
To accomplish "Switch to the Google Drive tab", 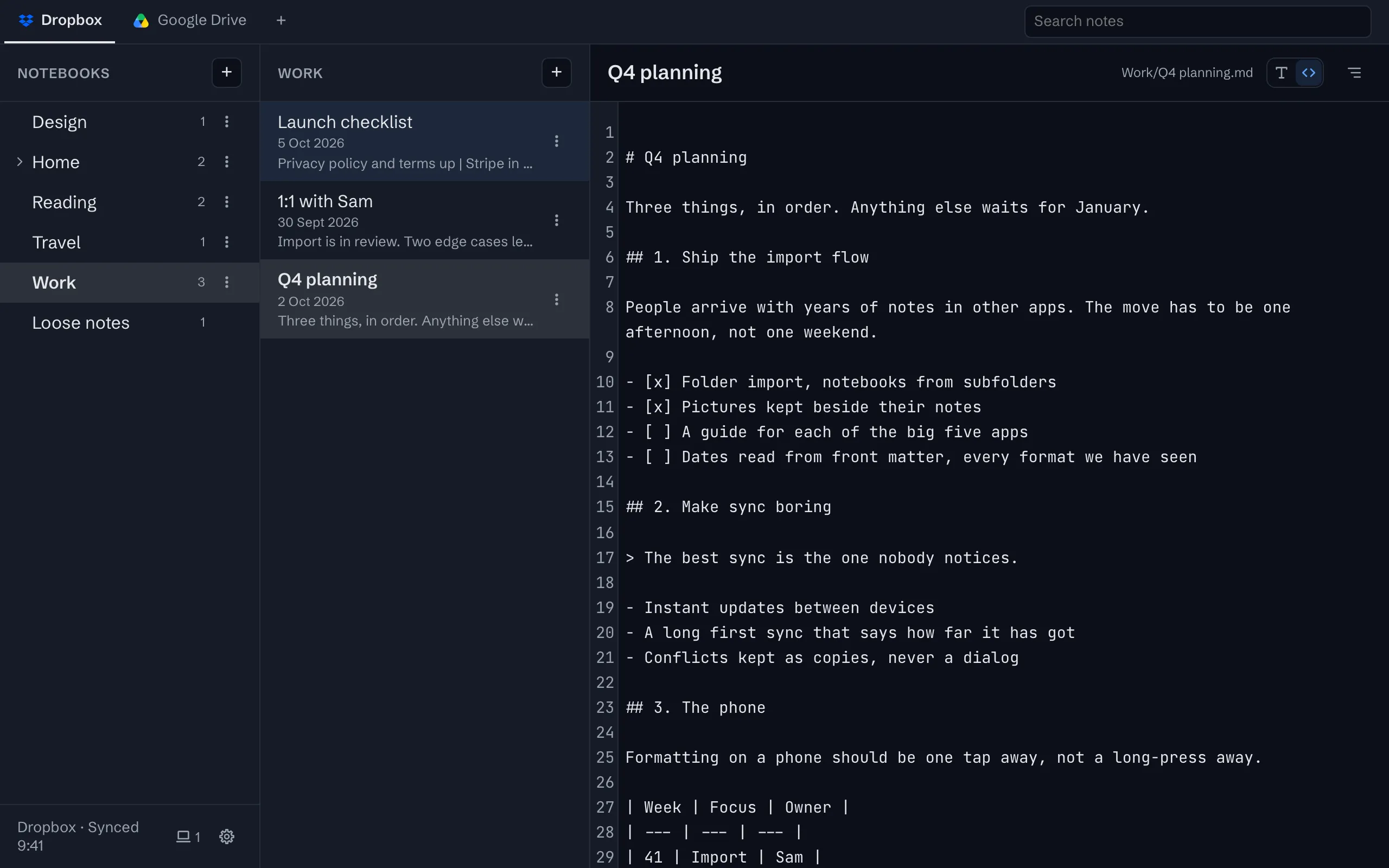I will [189, 21].
